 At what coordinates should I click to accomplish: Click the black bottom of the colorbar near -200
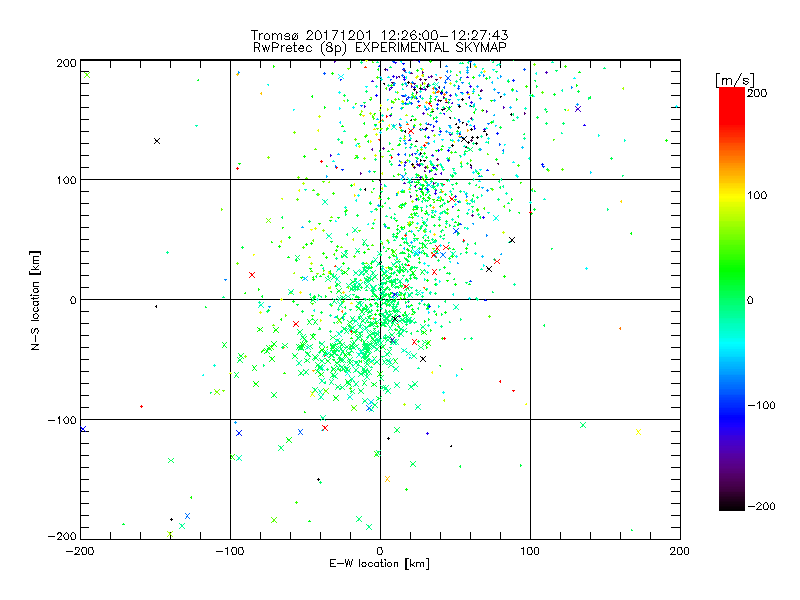[x=732, y=503]
